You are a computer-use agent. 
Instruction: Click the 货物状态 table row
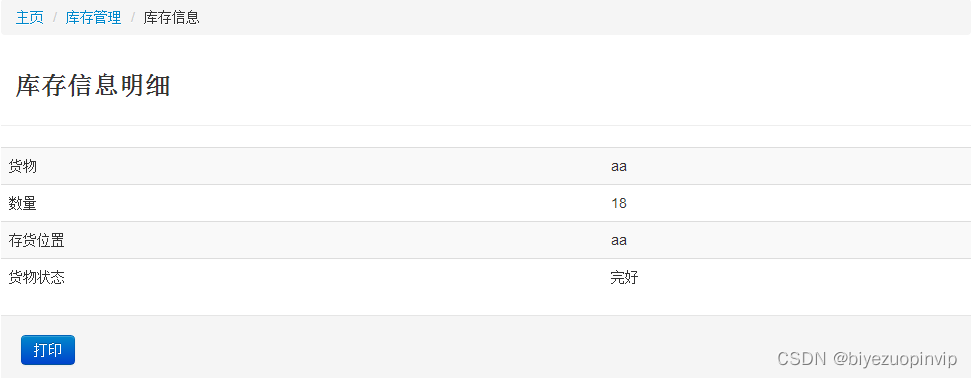click(486, 278)
